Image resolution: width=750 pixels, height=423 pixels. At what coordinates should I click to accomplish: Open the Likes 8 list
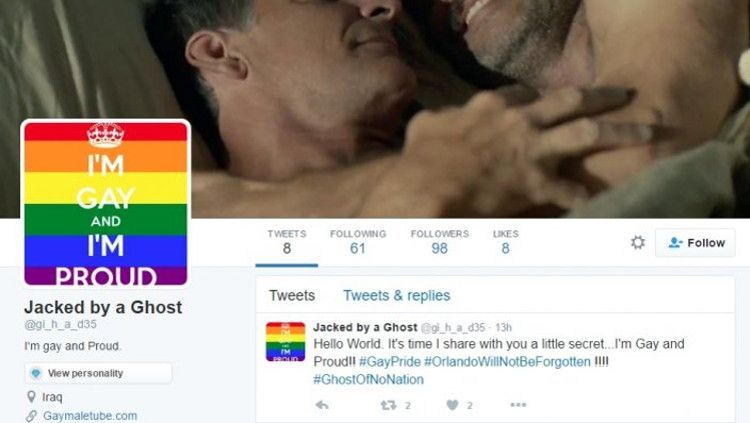pyautogui.click(x=506, y=242)
